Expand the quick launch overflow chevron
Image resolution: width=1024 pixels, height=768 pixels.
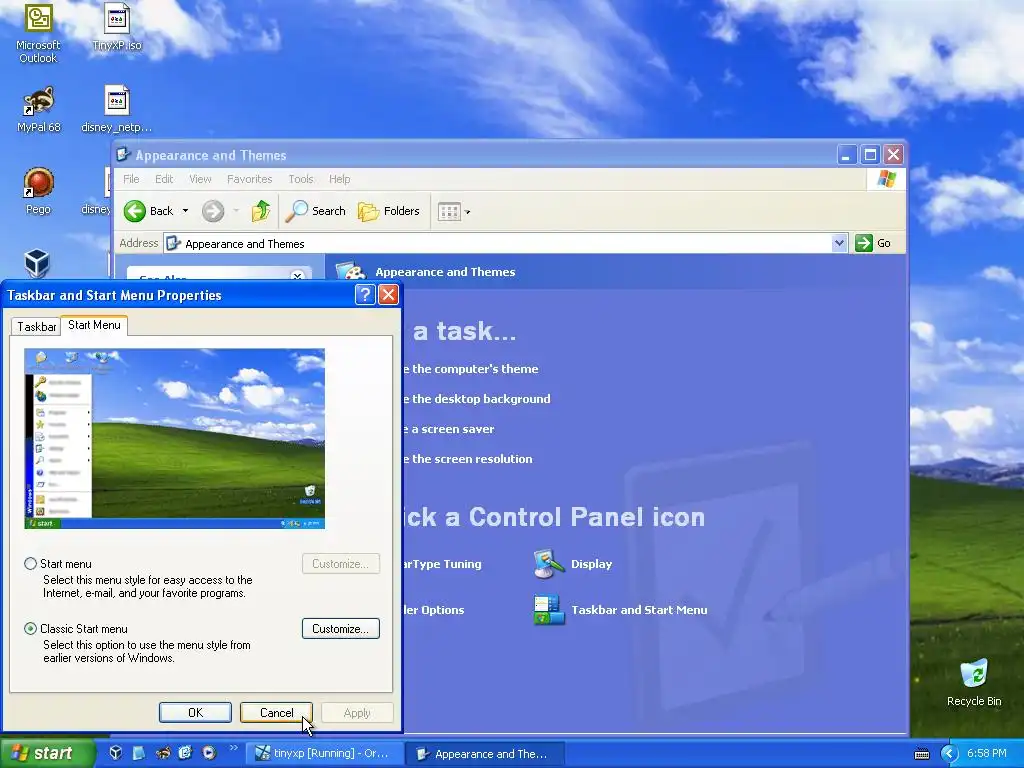233,748
